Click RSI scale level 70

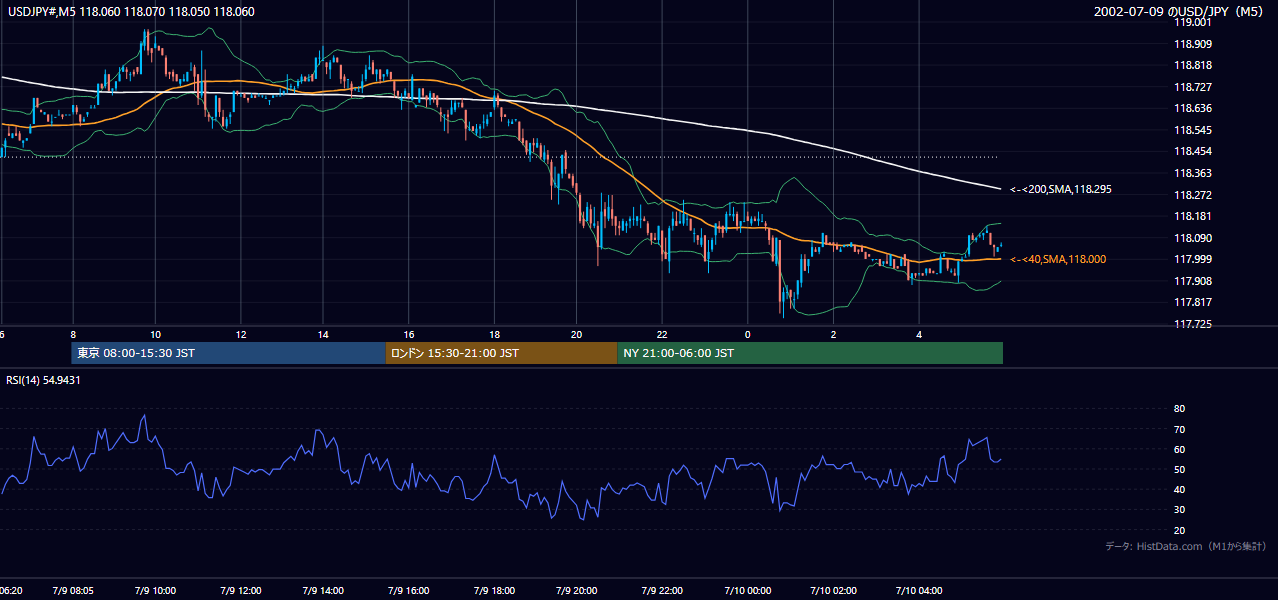1180,429
